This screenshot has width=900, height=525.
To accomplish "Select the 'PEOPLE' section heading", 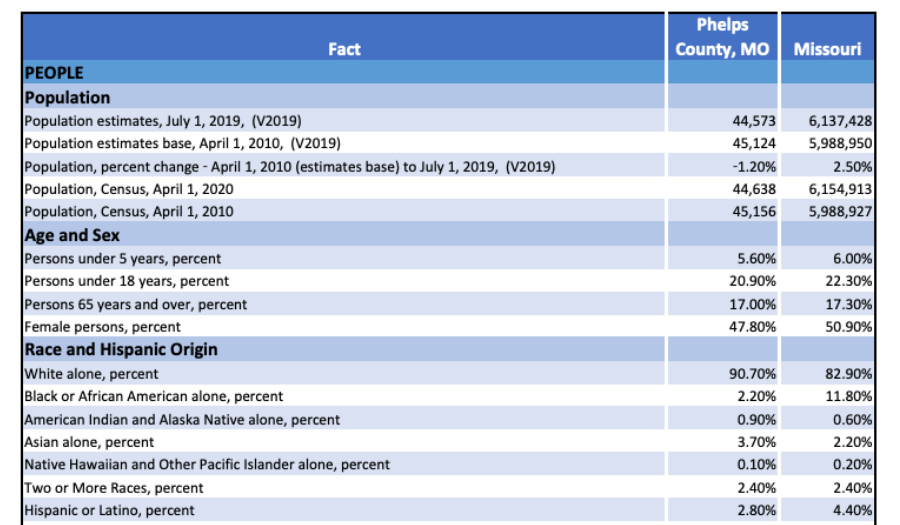I will pos(54,73).
